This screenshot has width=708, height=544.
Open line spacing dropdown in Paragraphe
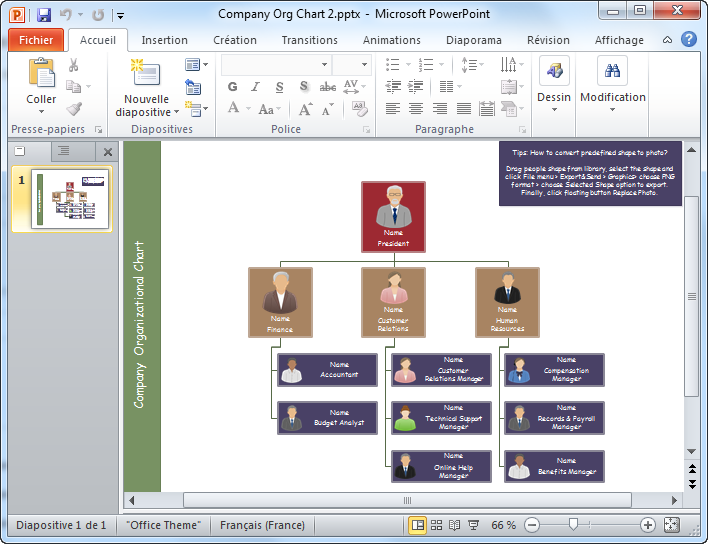(472, 65)
